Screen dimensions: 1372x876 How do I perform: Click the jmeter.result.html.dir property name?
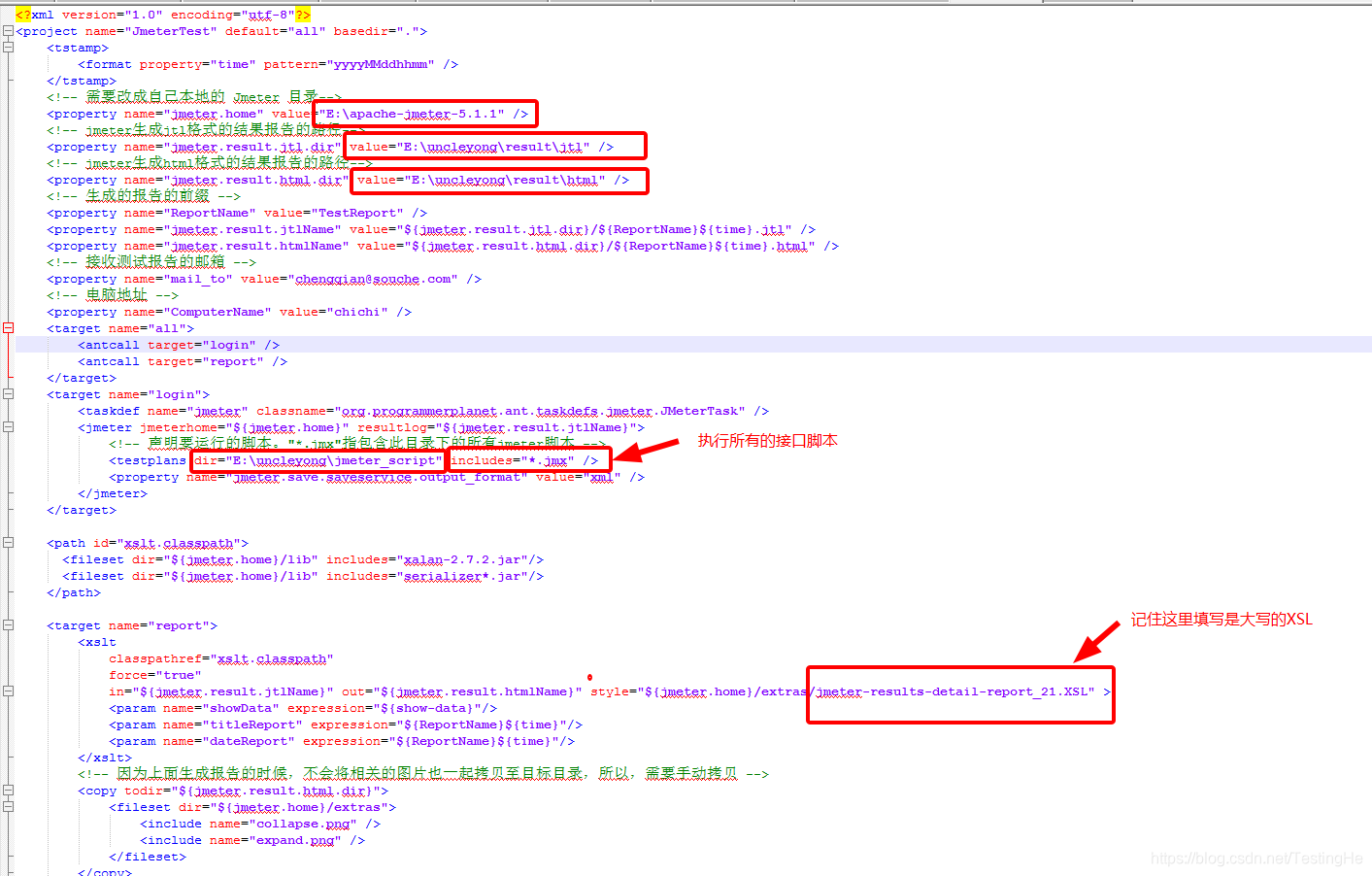pyautogui.click(x=256, y=180)
